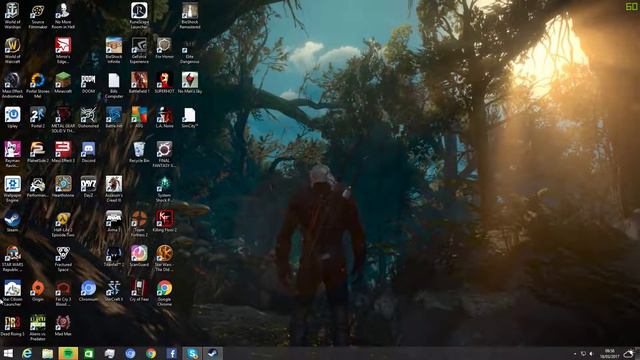Open the Steam desktop shortcut

point(12,222)
